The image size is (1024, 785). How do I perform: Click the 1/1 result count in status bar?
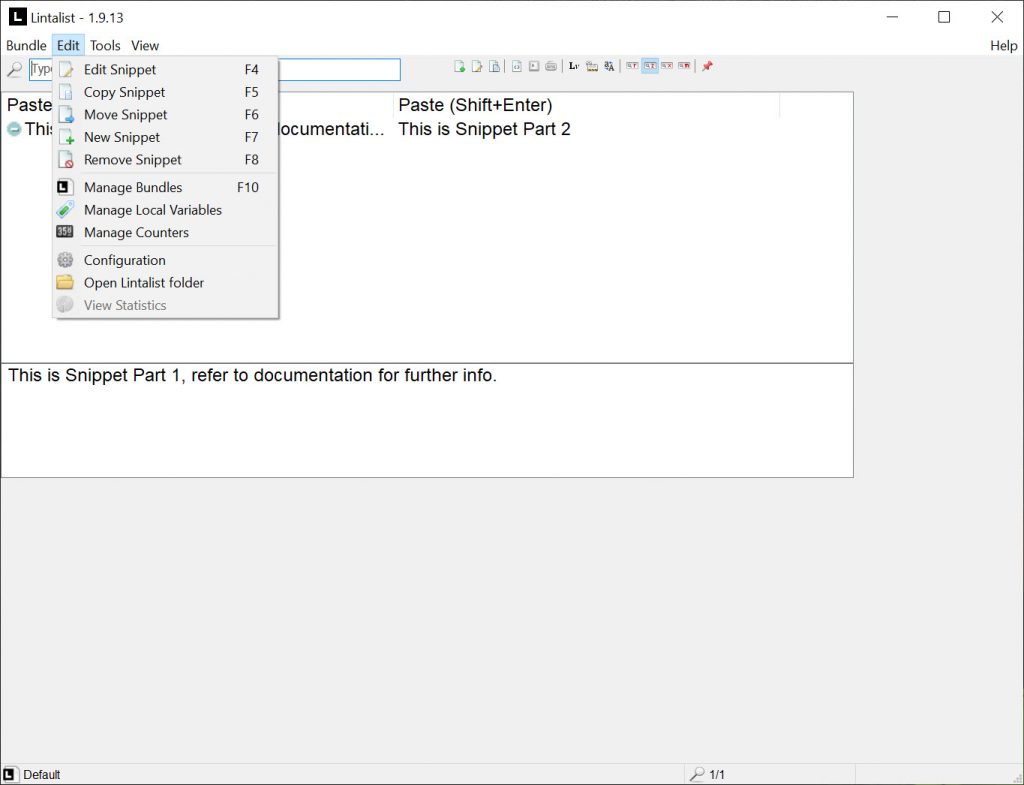click(717, 775)
